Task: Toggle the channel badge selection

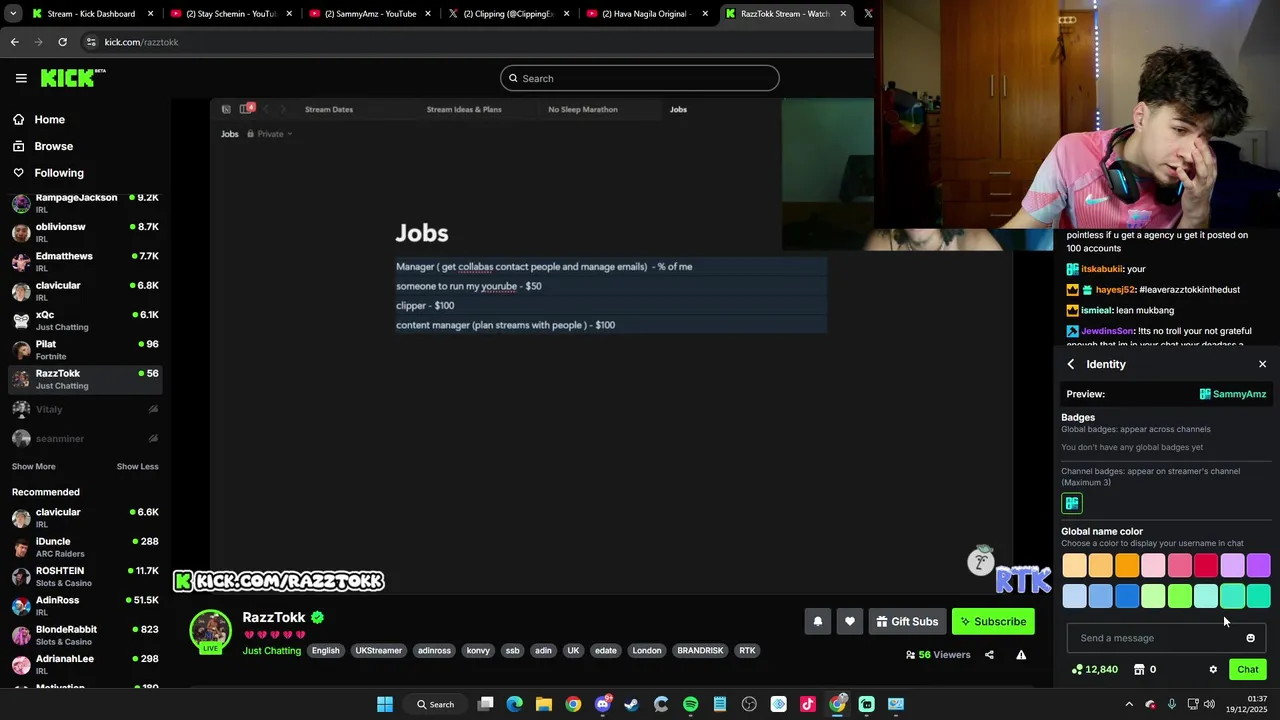Action: tap(1072, 503)
